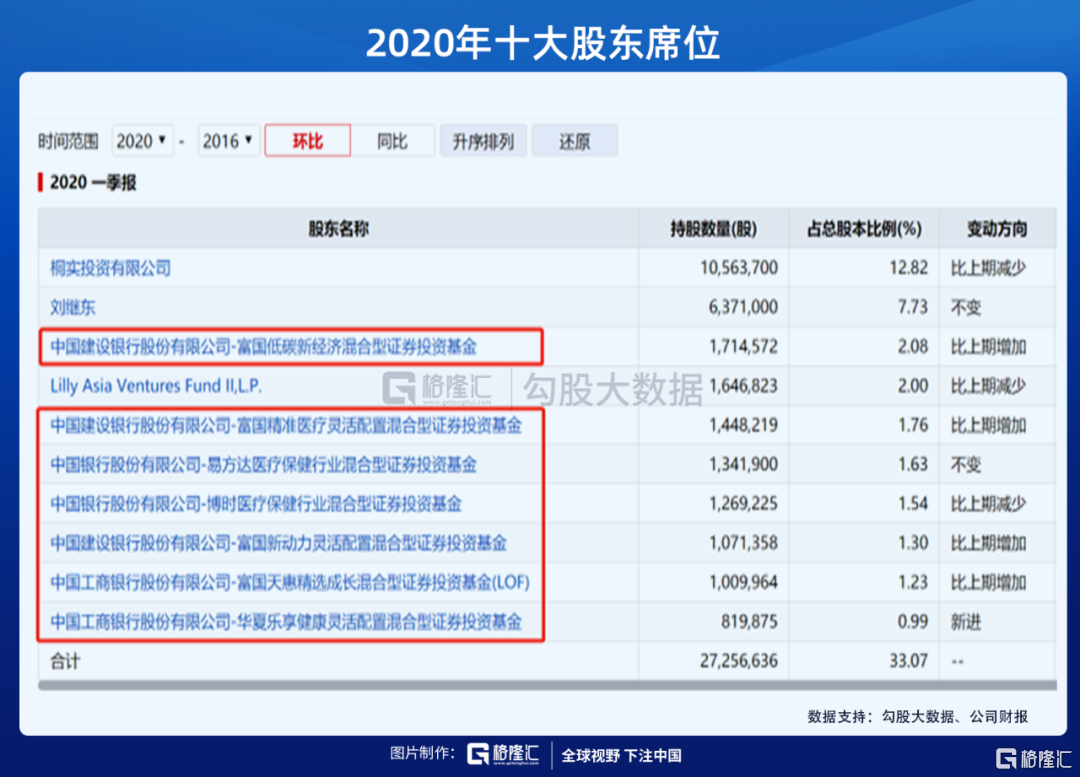Select share count 6,371,000
The width and height of the screenshot is (1080, 777).
coord(742,307)
